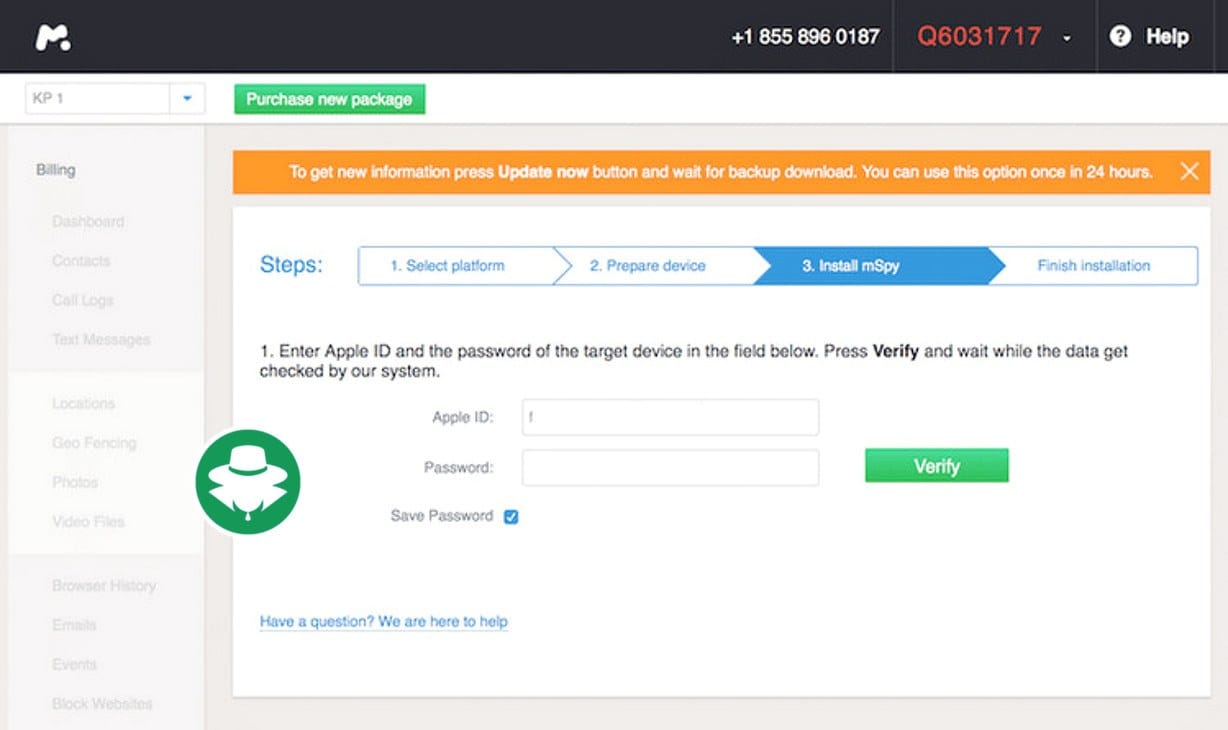Click the mSpy logo icon
Image resolution: width=1228 pixels, height=730 pixels.
53,37
